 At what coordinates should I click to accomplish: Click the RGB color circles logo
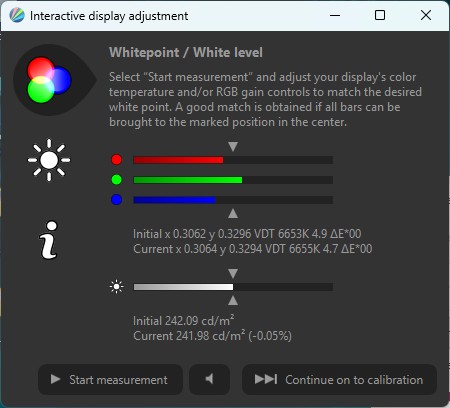(x=49, y=80)
